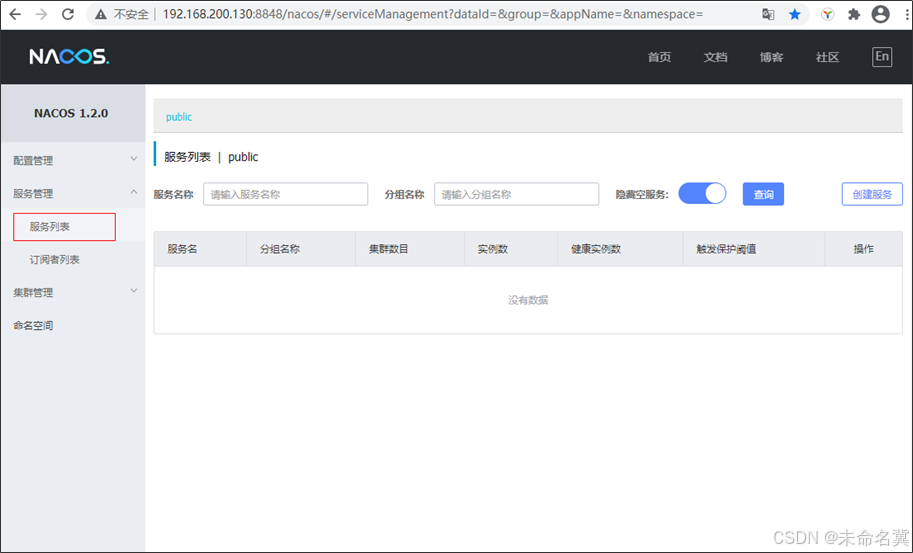Focus the 分组名称 input field
The height and width of the screenshot is (553, 913).
coord(516,194)
